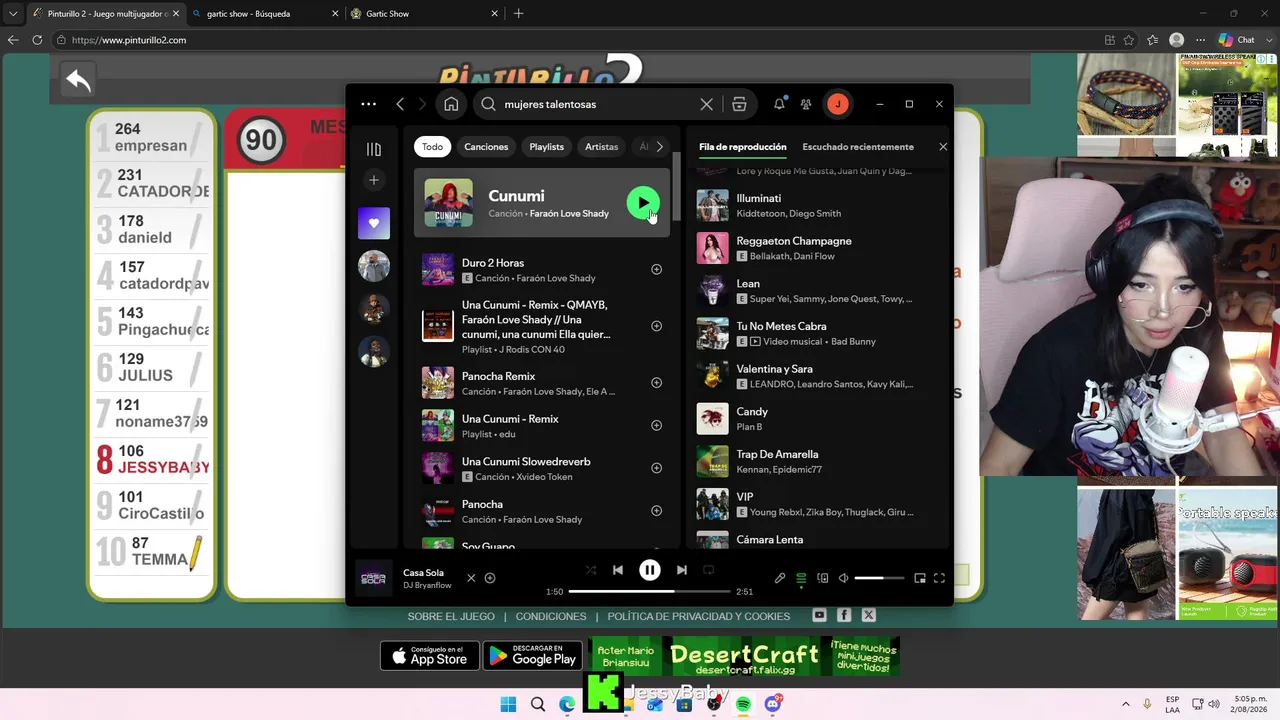Viewport: 1280px width, 720px height.
Task: Show hidden icons in system tray
Action: 1125,705
